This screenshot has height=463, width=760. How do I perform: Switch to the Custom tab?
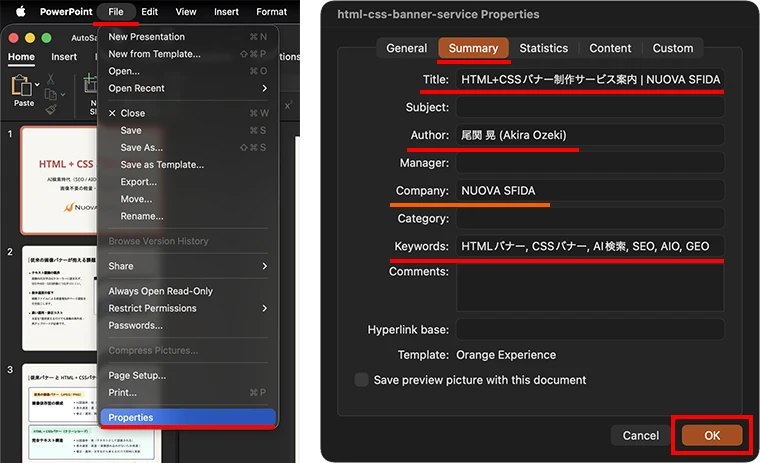coord(673,48)
